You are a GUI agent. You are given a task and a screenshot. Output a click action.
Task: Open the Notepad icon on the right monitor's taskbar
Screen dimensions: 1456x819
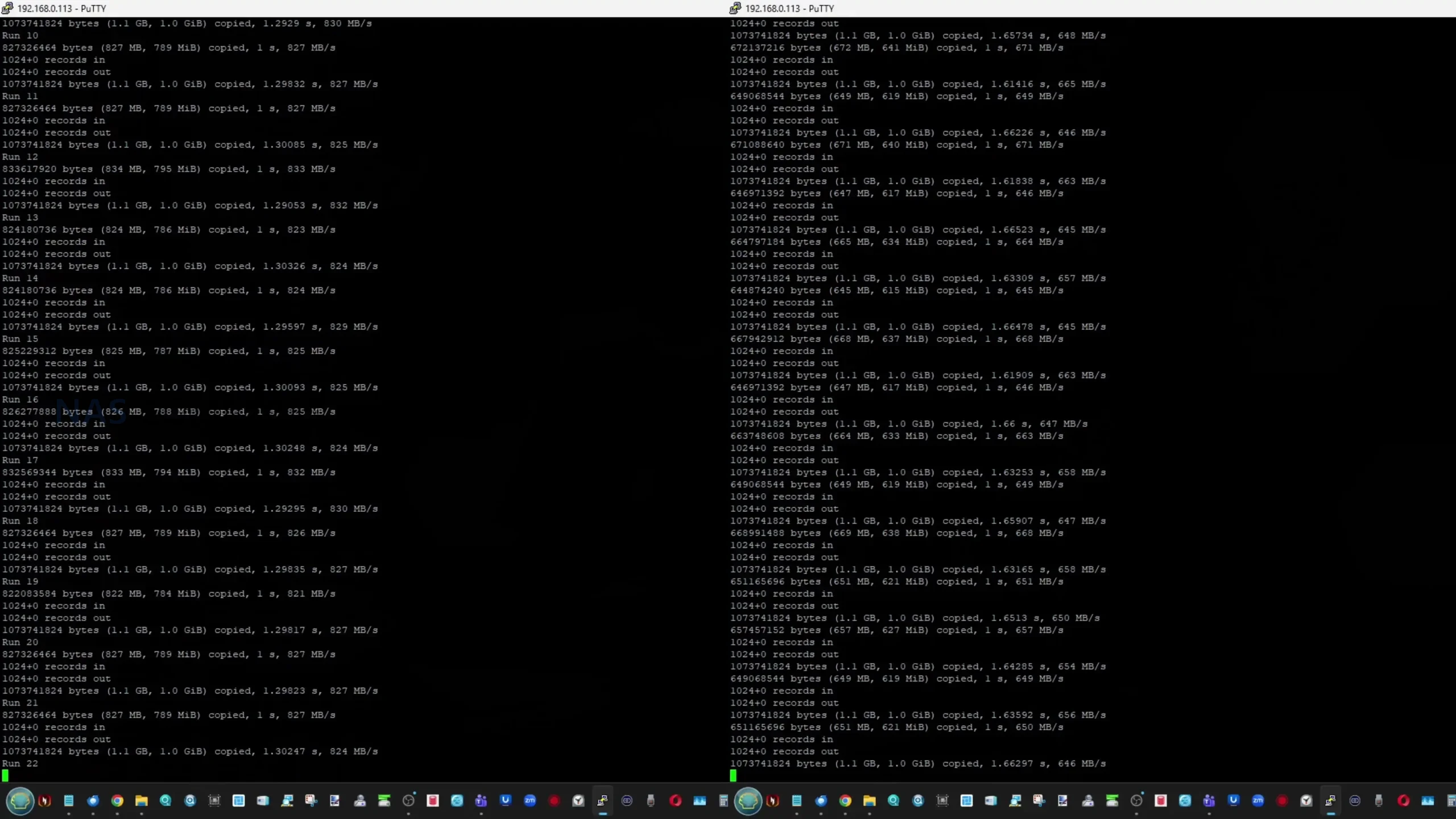796,801
